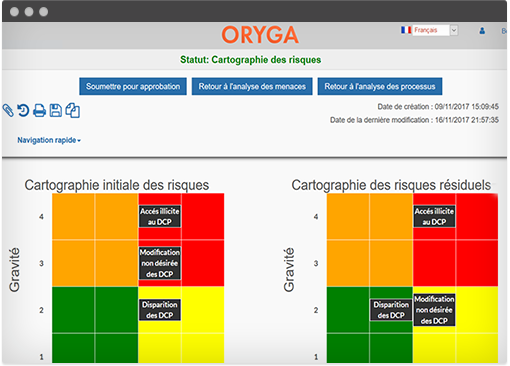Click the first window control dot
510x366 pixels.
(x=14, y=12)
